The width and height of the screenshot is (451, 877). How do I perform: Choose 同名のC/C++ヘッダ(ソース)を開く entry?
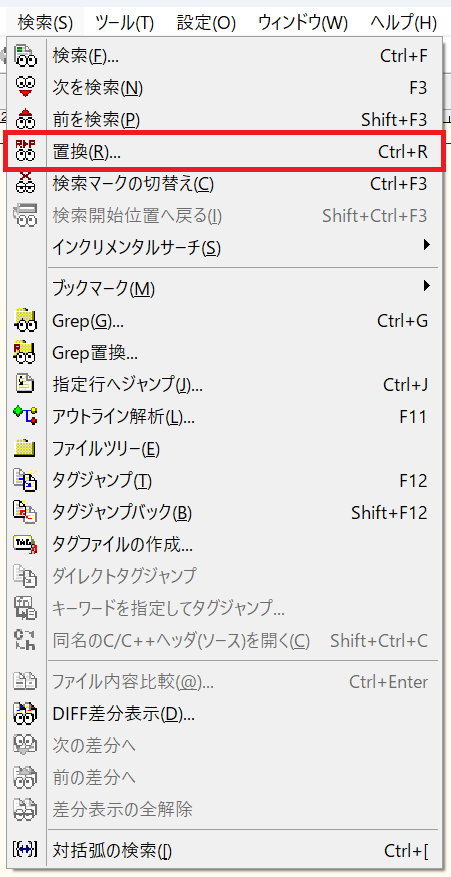coord(226,639)
